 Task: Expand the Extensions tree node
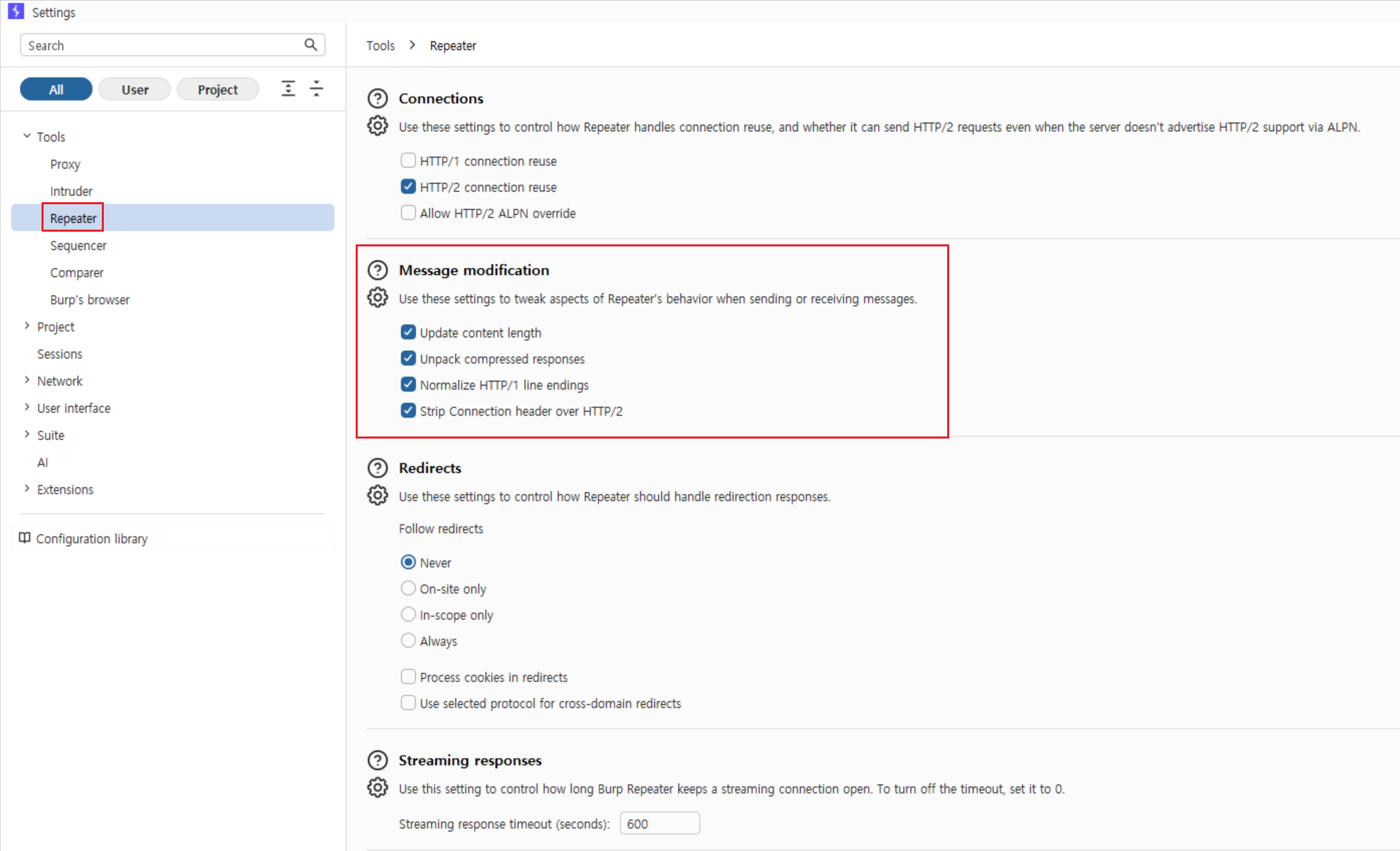[27, 489]
